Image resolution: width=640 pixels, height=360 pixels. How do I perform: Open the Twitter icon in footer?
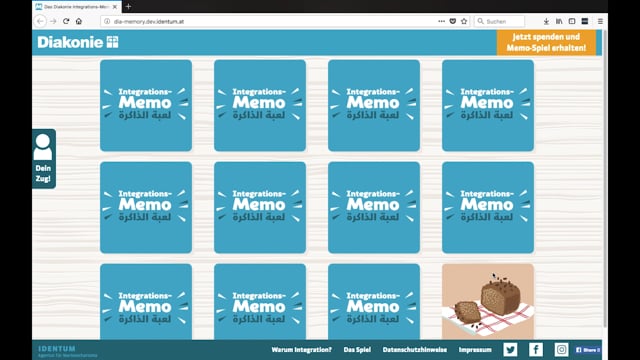(x=510, y=350)
